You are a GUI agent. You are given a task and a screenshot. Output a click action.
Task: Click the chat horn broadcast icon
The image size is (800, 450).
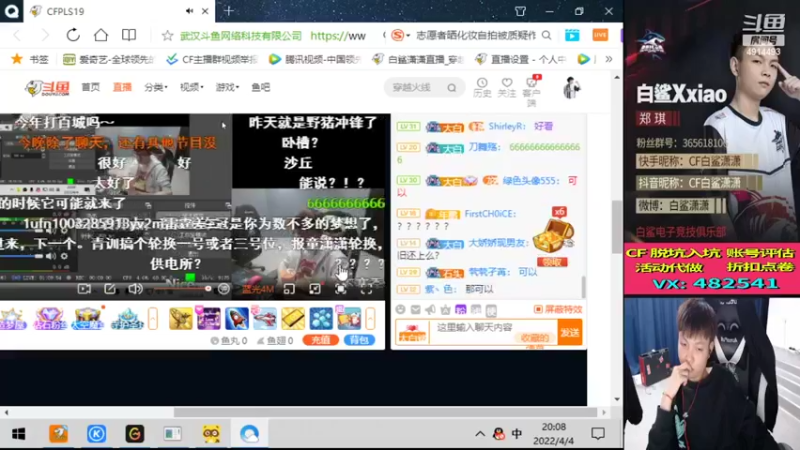(430, 309)
